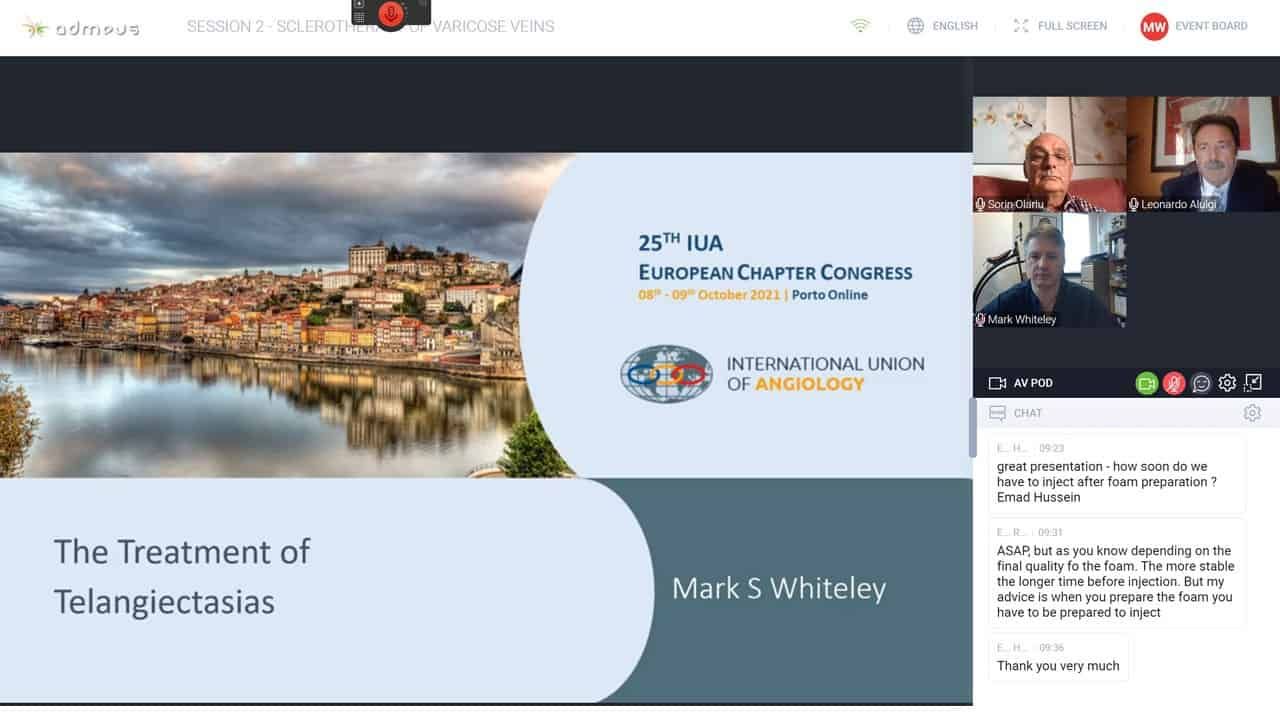
Task: Open AV Pod settings gear
Action: (x=1227, y=383)
